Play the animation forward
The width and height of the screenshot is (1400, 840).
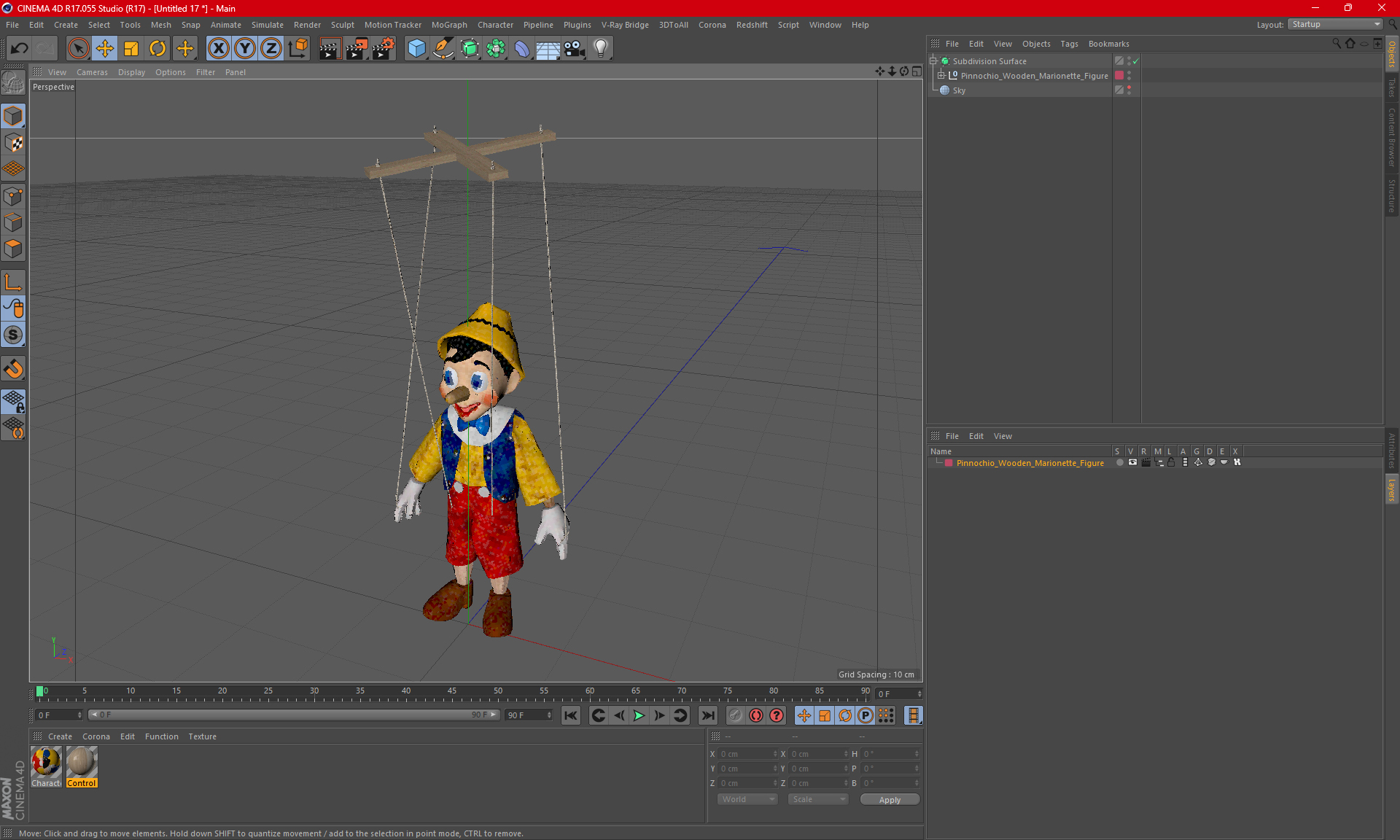(639, 715)
